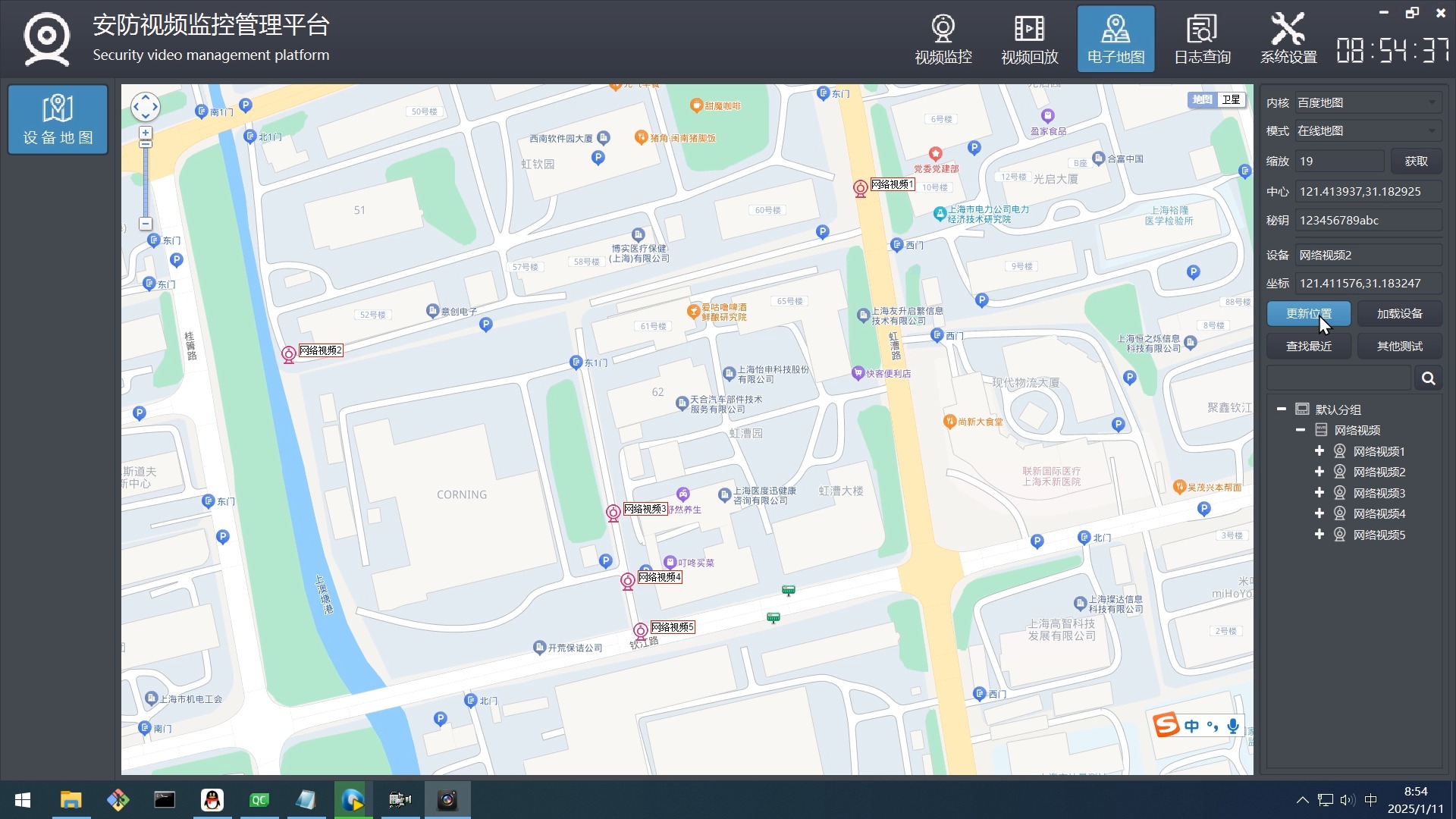1456x819 pixels.
Task: Click the 中心 center coordinates field
Action: (x=1367, y=191)
